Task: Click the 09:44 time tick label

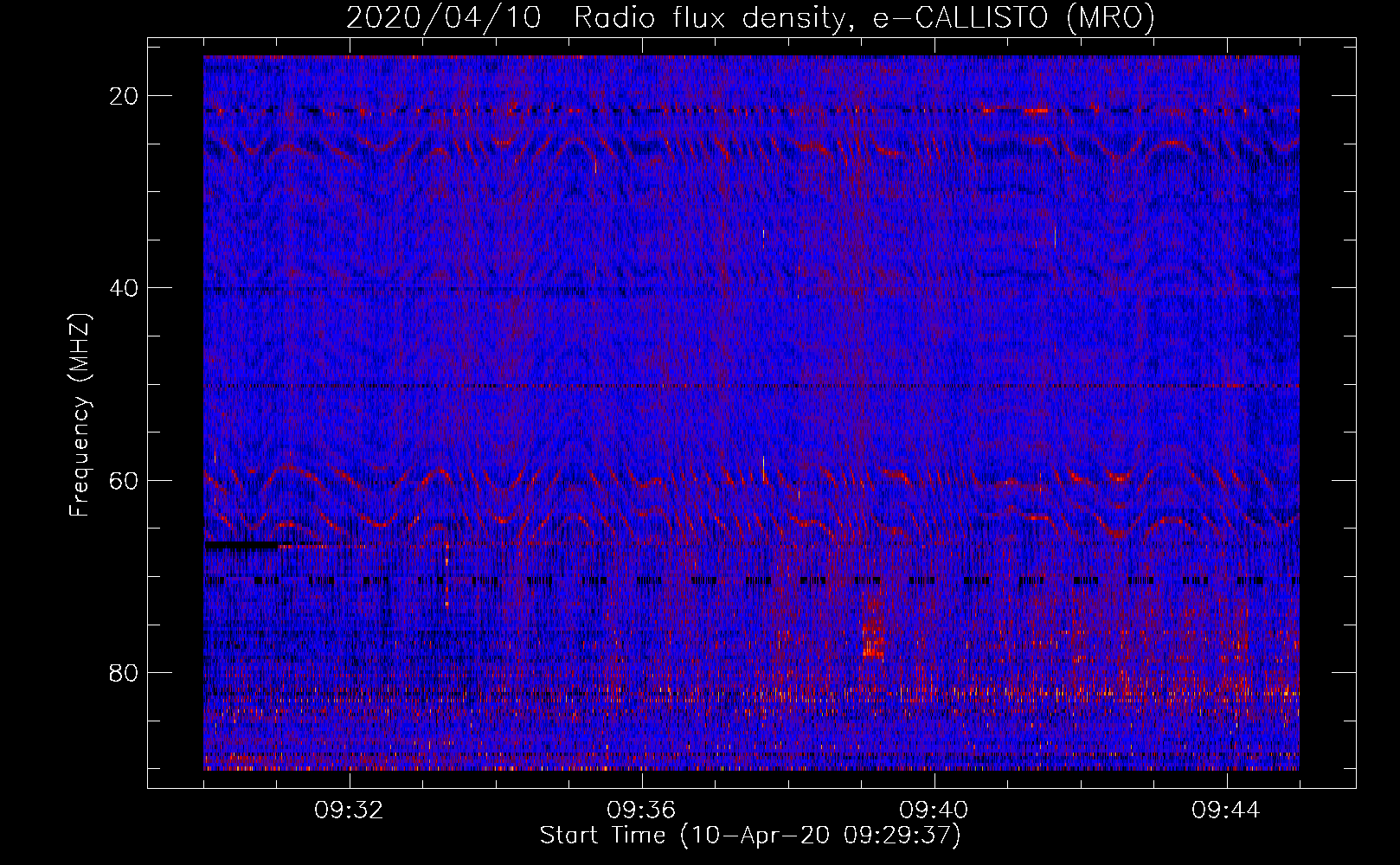Action: point(1226,811)
